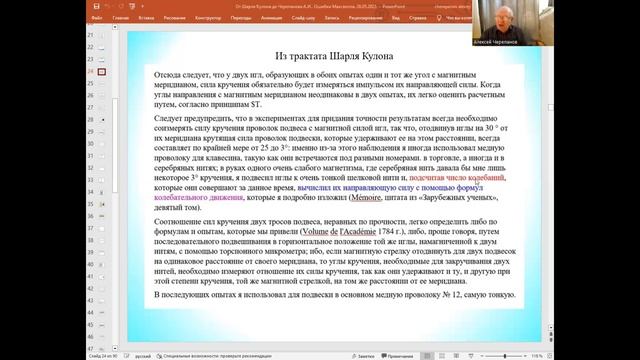Click the slide title 'Из трактата Шарля Кулона'
The image size is (640, 360).
coord(334,56)
